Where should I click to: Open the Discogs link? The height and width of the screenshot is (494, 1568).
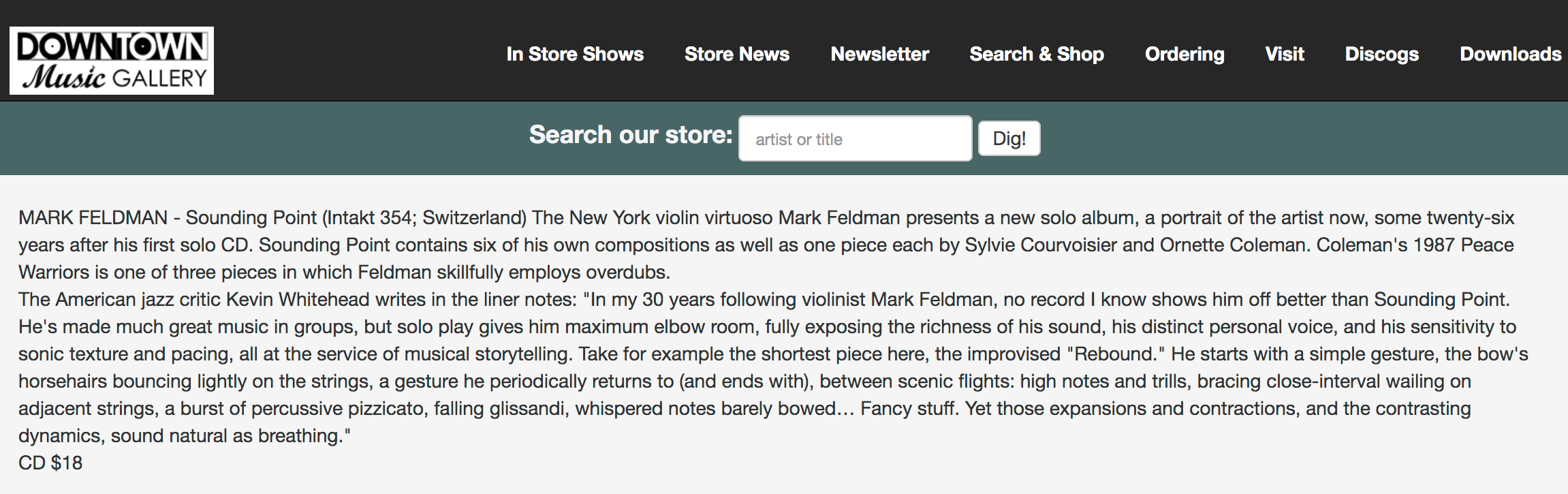click(x=1381, y=54)
